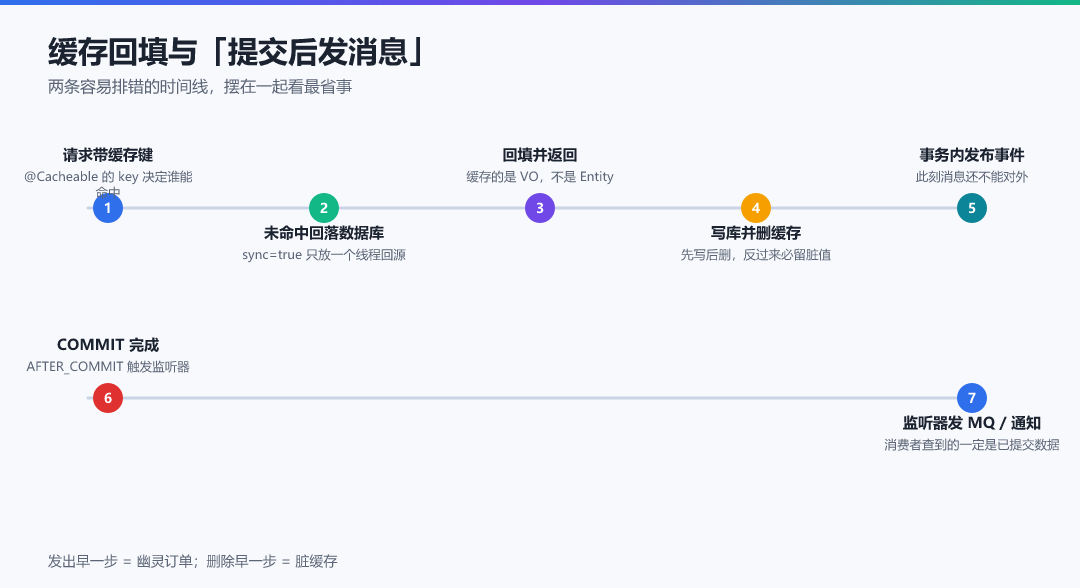Click description about @Cacheable 的 key
Image resolution: width=1080 pixels, height=588 pixels.
[x=108, y=184]
